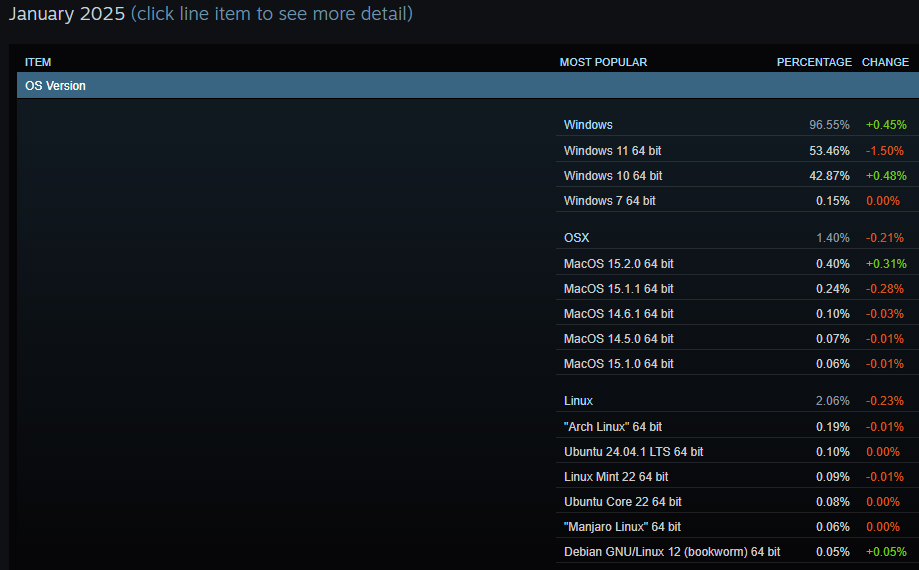Image resolution: width=919 pixels, height=570 pixels.
Task: Click the Windows 7 64 bit row
Action: click(x=737, y=201)
